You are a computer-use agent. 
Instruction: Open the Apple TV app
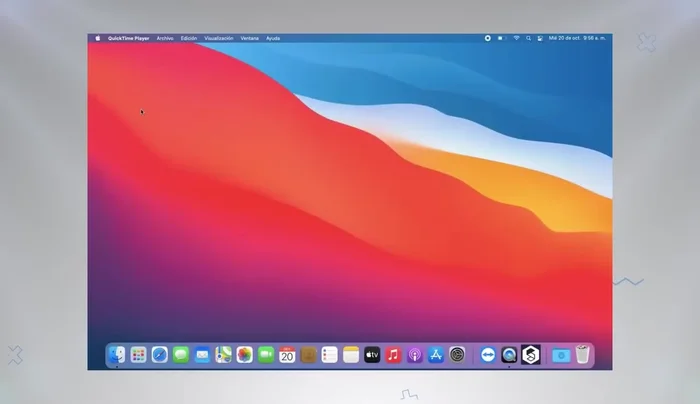coord(372,355)
